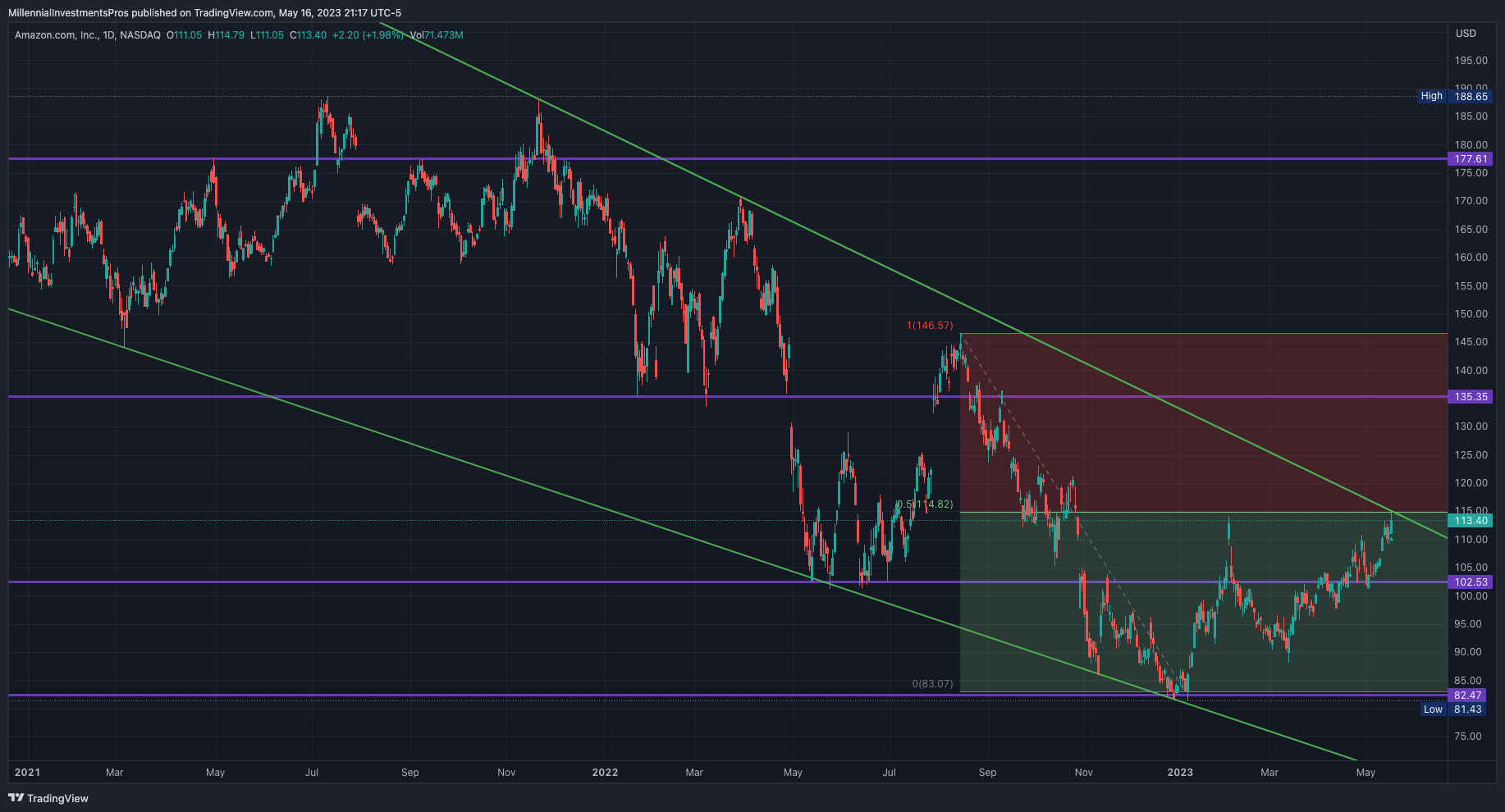Click the 2023 label on the time axis
Image resolution: width=1505 pixels, height=812 pixels.
[x=1180, y=773]
